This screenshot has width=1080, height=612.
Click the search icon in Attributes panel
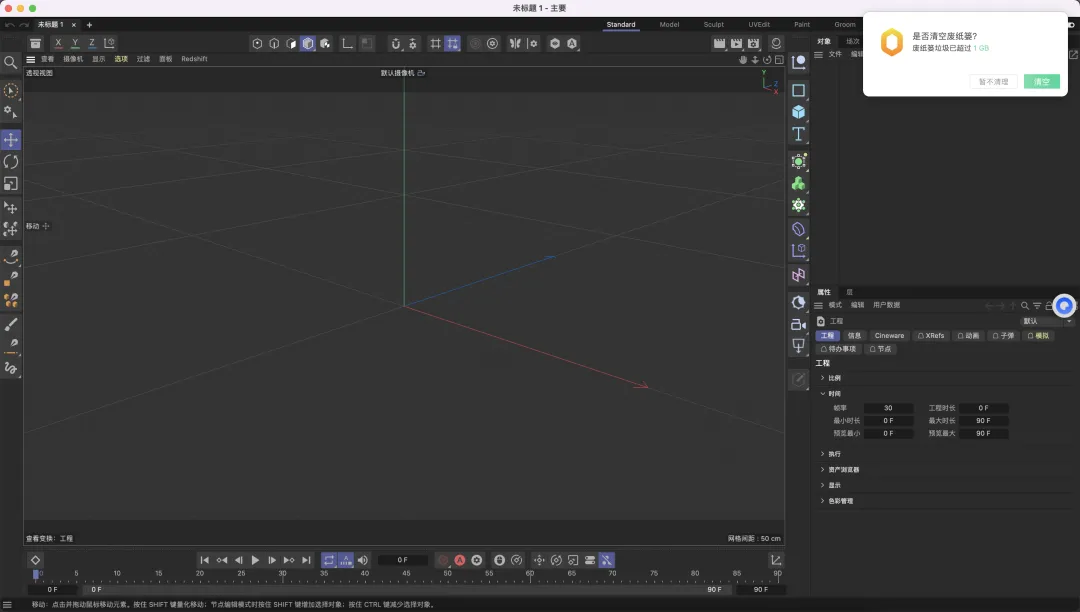[1025, 306]
